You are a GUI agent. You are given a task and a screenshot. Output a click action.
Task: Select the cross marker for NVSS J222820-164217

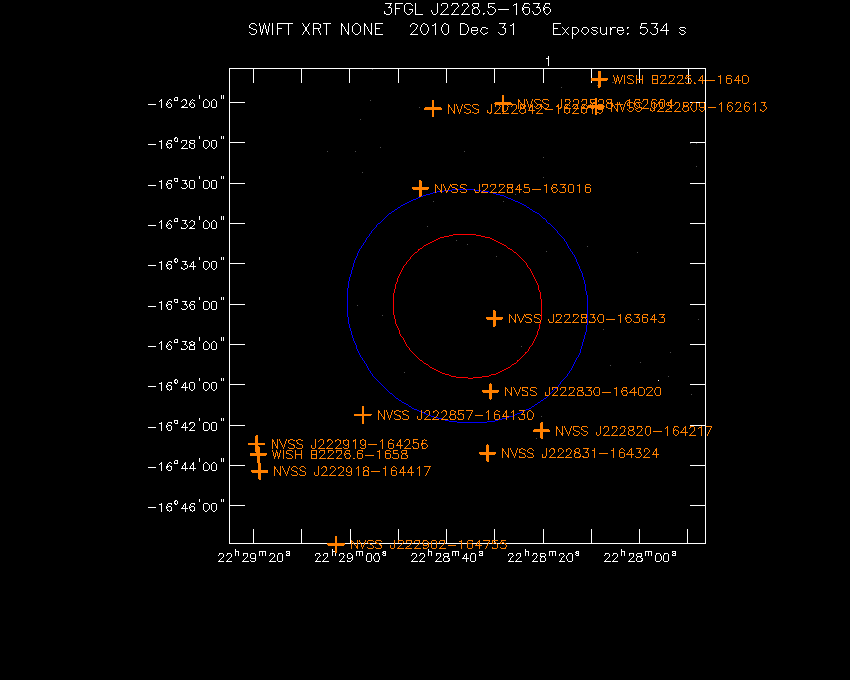[x=541, y=431]
